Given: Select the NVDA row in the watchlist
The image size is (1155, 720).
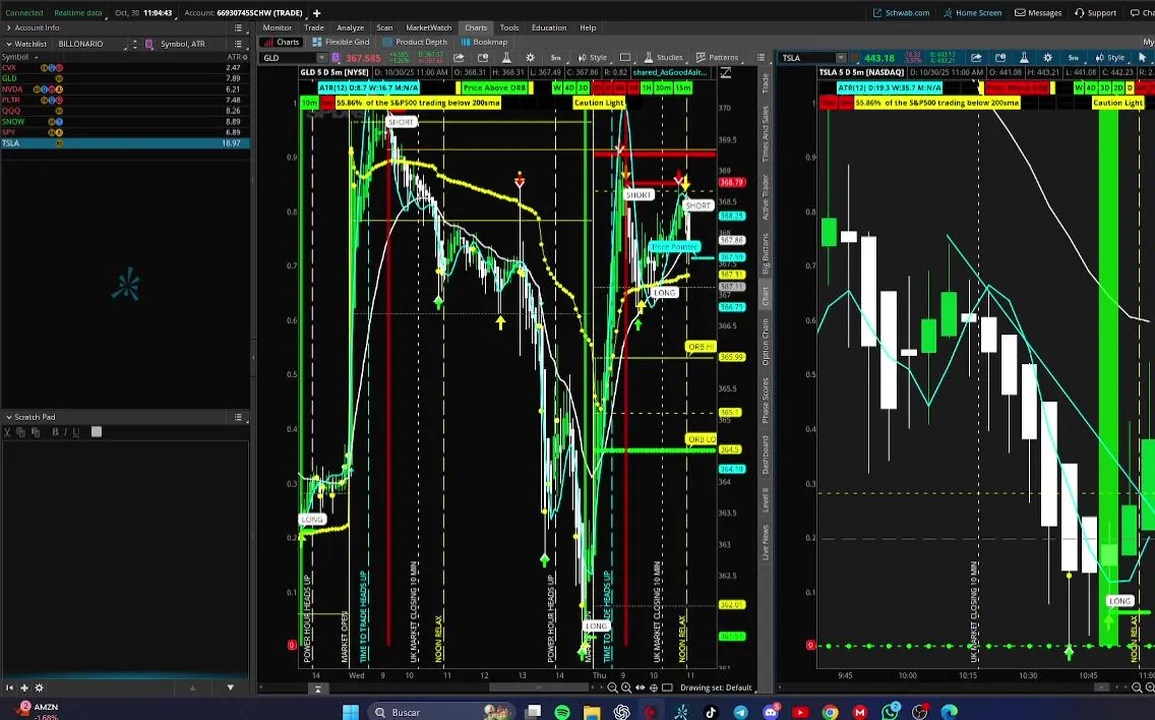Looking at the screenshot, I should tap(124, 89).
